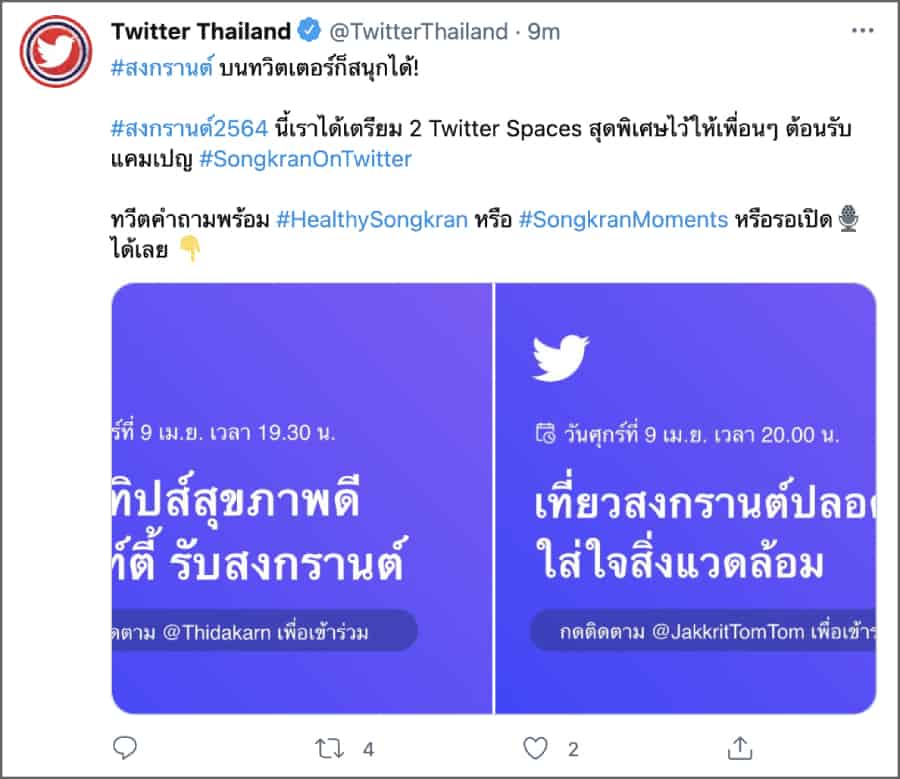Open the #สงกรานต์2564 hashtag
Viewport: 900px width, 779px height.
click(x=189, y=132)
